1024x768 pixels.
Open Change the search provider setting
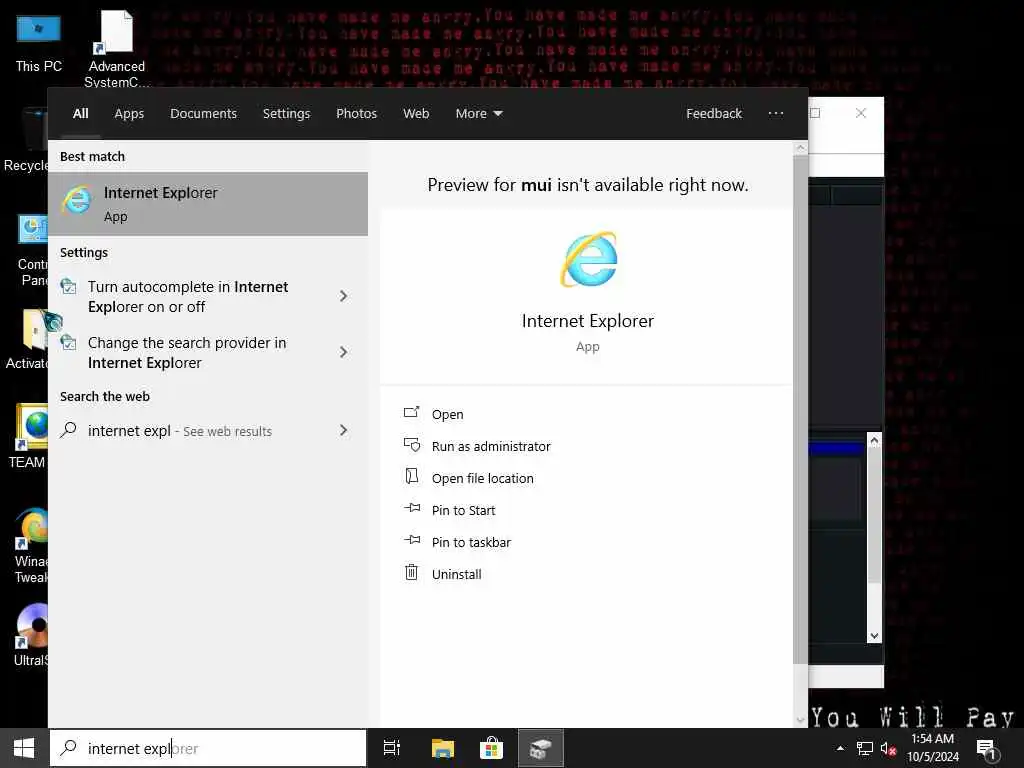188,353
